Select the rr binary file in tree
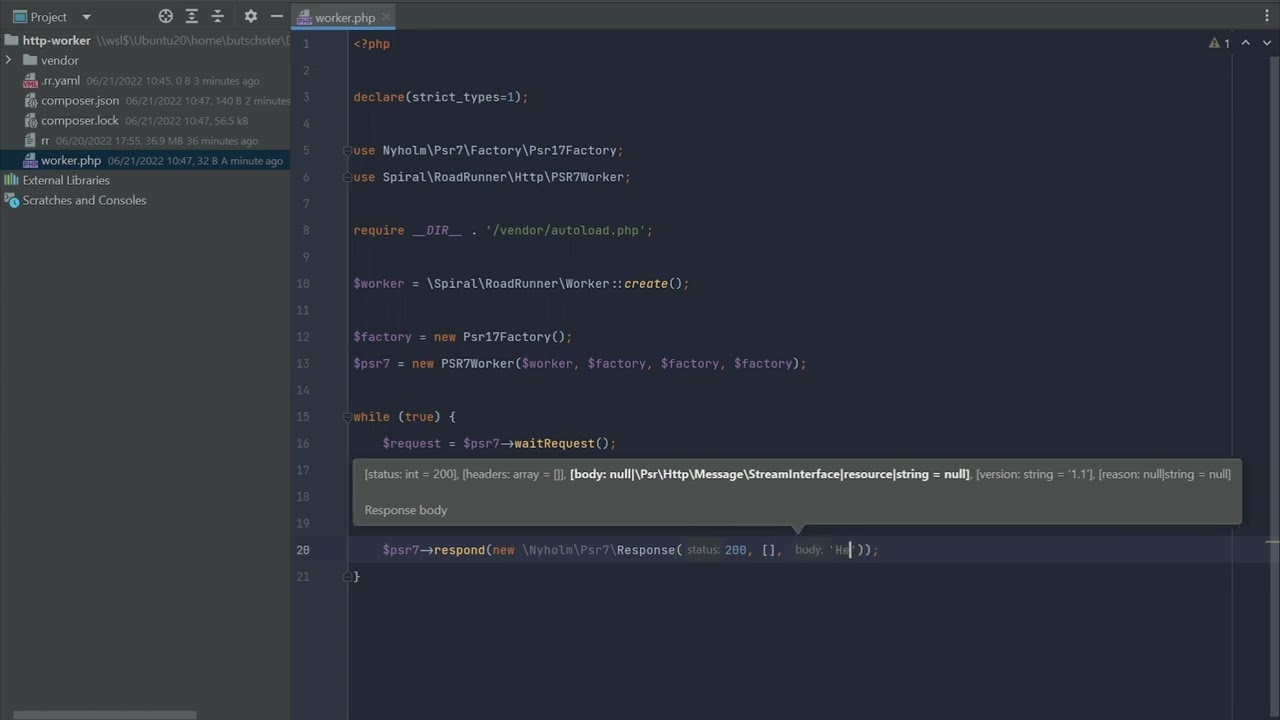This screenshot has width=1280, height=720. coord(45,140)
